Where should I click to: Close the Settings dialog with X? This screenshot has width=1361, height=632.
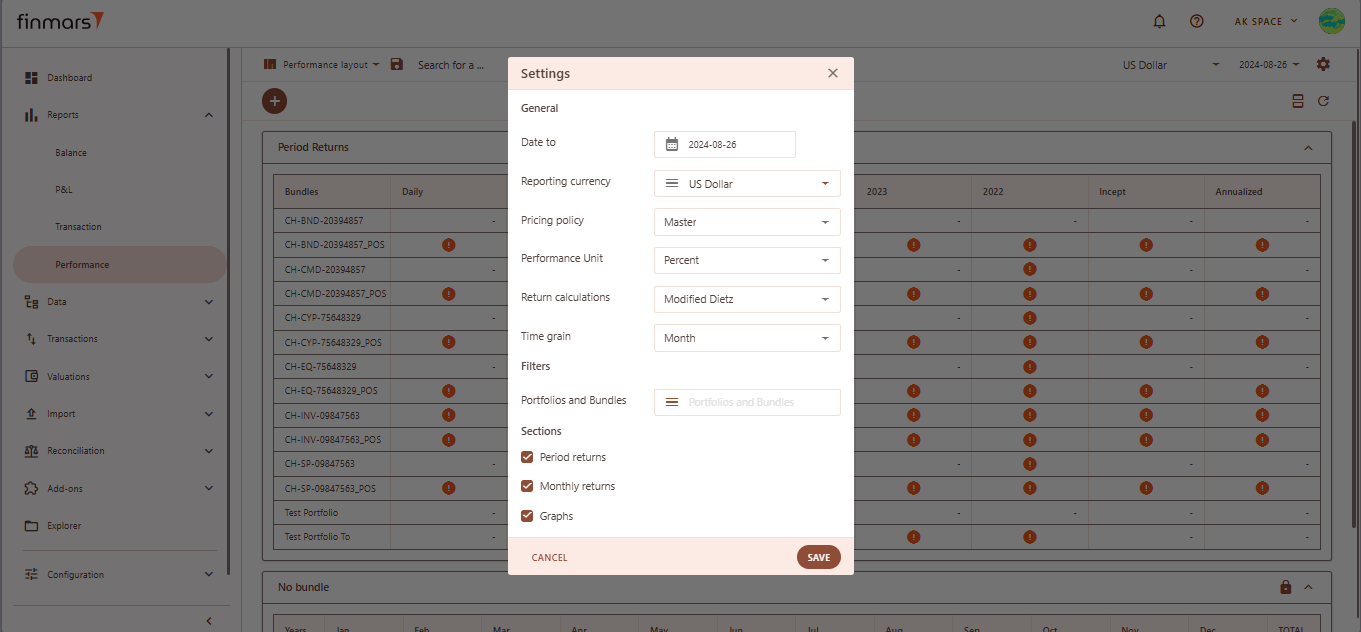pyautogui.click(x=832, y=73)
